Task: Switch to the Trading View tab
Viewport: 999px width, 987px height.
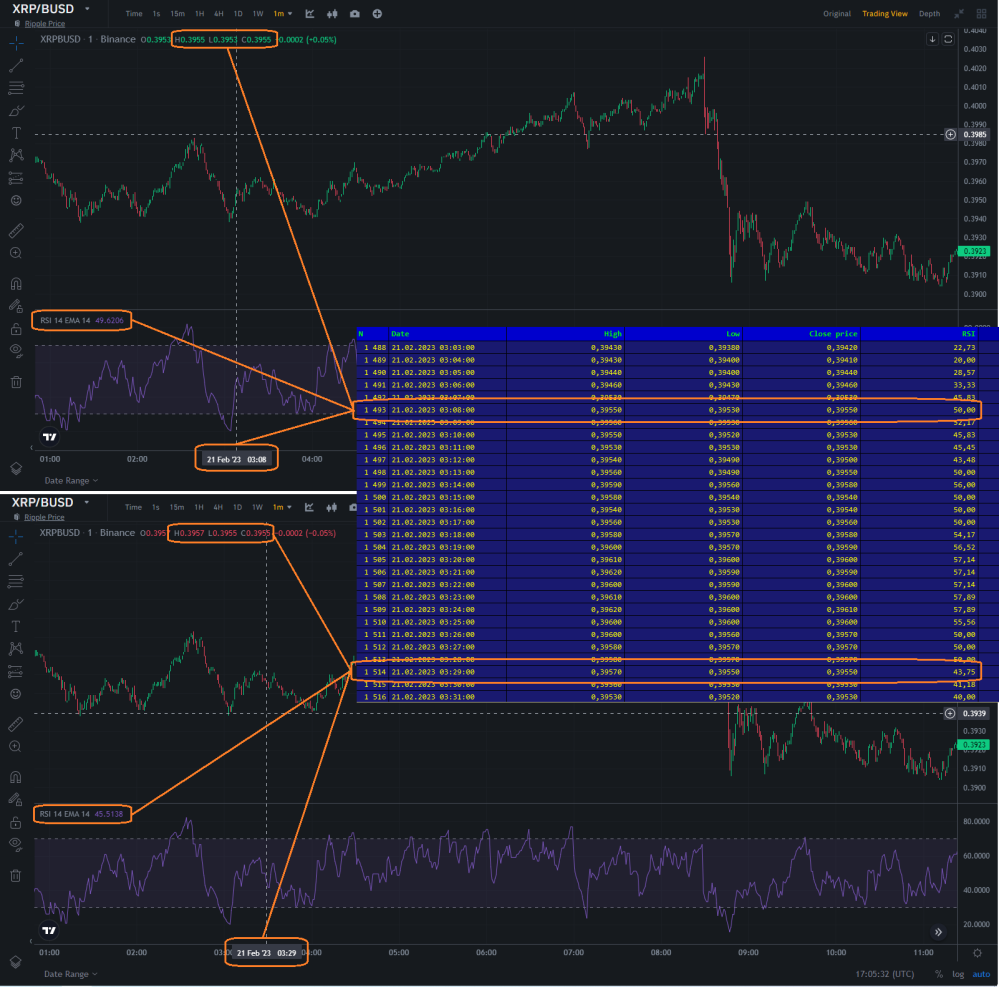Action: pos(884,13)
